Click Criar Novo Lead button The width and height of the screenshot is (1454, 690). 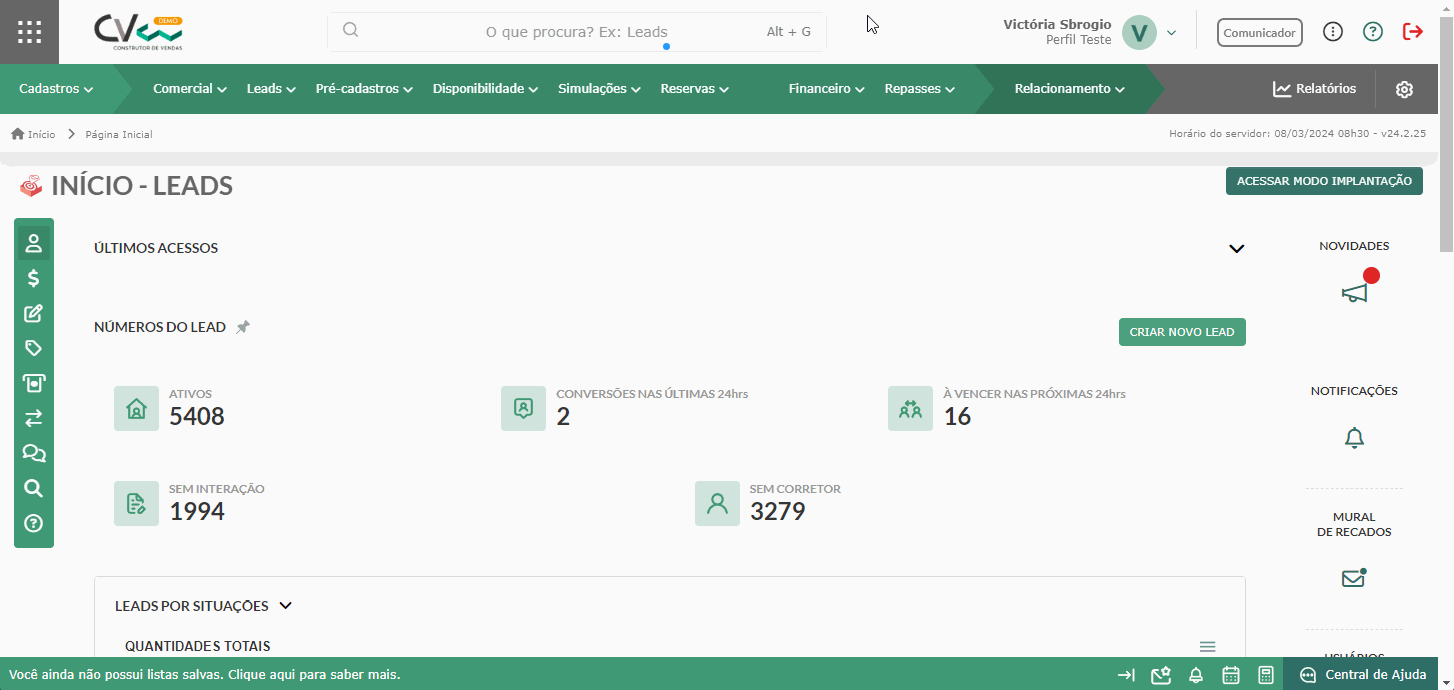click(1182, 332)
